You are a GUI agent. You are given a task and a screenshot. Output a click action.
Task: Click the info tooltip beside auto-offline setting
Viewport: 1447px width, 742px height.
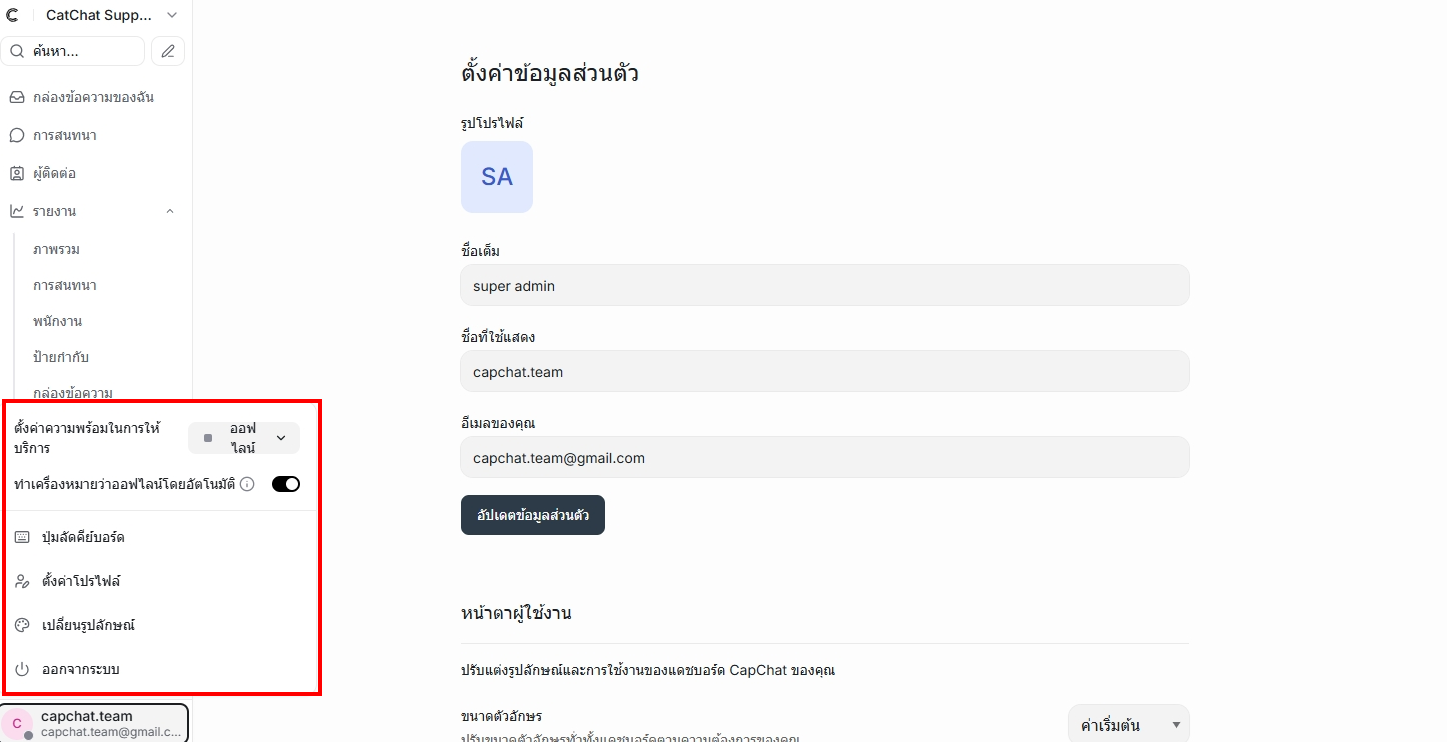point(247,483)
